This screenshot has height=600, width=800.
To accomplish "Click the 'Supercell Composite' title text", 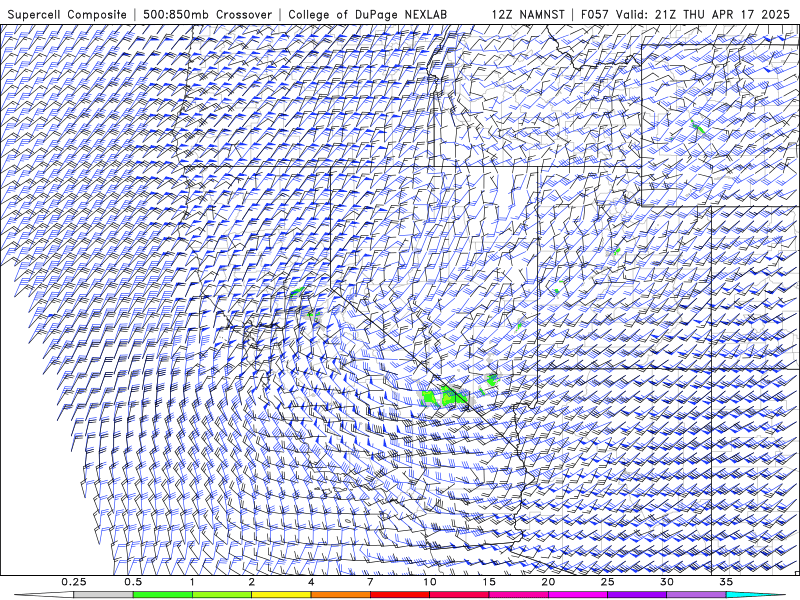I will pyautogui.click(x=67, y=15).
